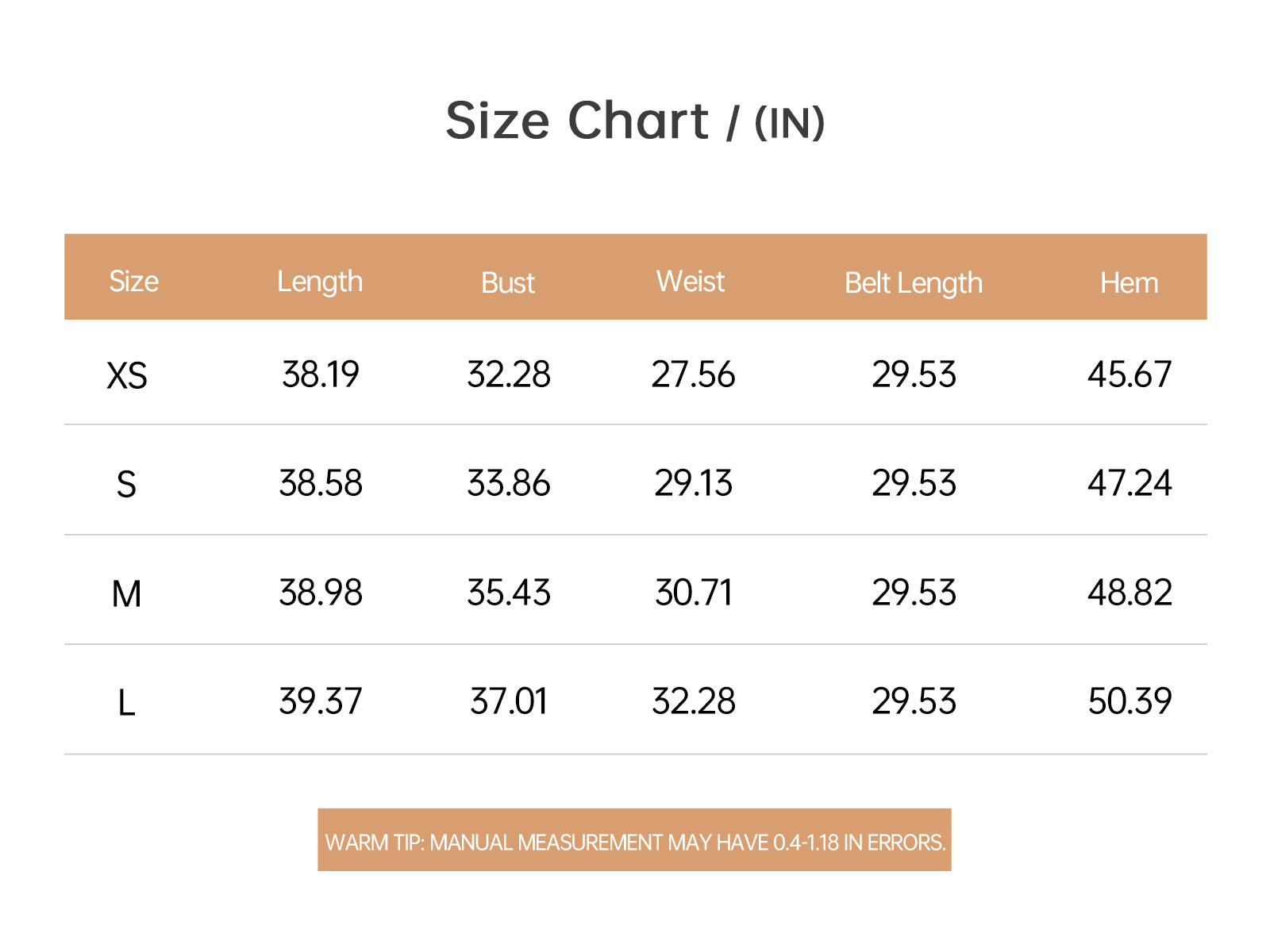Click the warm tip measurement banner
Screen dimensions: 1270x952
[x=635, y=840]
